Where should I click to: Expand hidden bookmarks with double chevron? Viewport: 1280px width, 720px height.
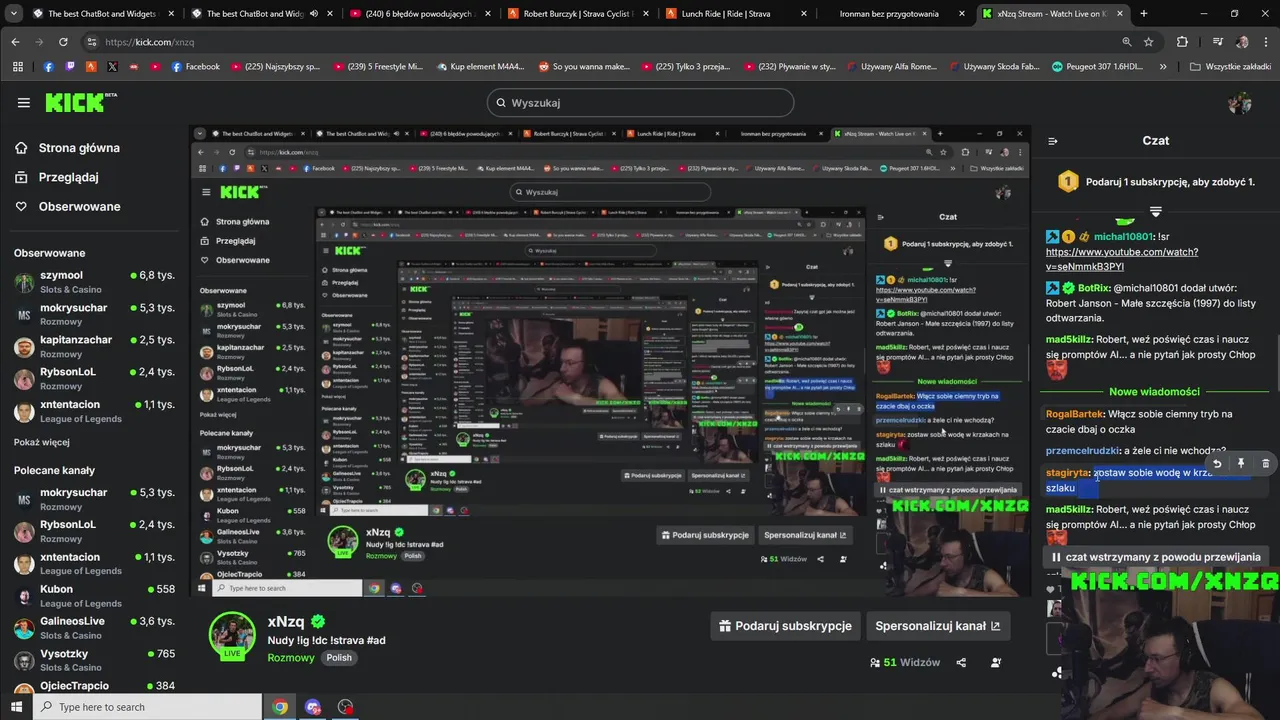click(x=1163, y=67)
